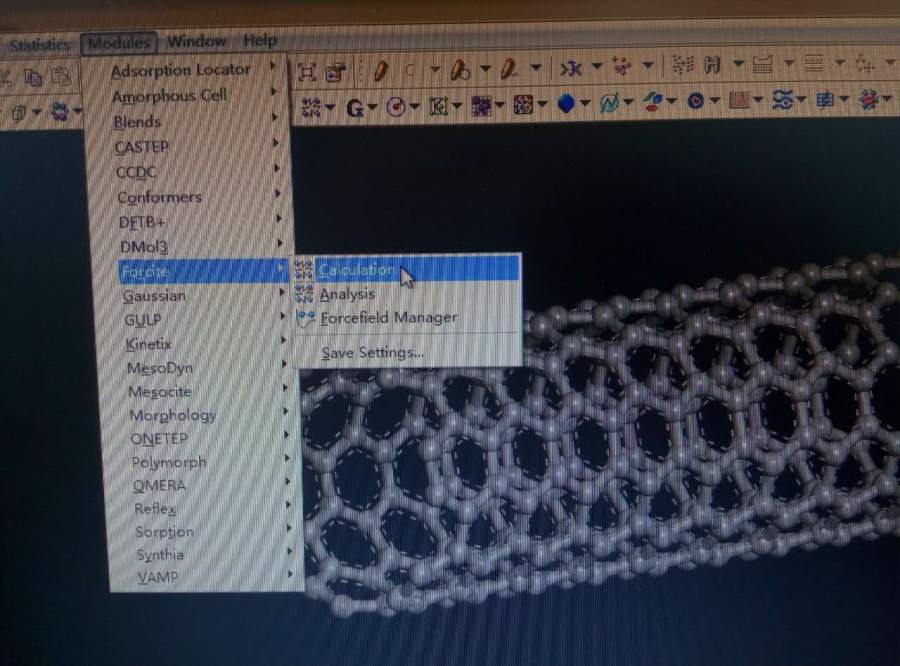Select the Sketch Atom pencil tool
The image size is (900, 666).
pos(381,71)
